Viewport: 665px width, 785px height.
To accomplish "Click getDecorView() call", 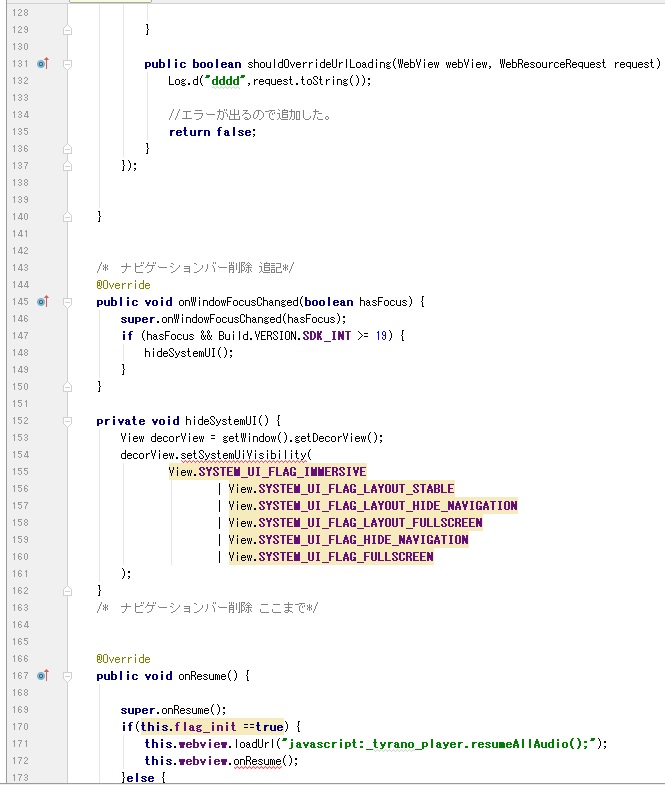I will [338, 438].
